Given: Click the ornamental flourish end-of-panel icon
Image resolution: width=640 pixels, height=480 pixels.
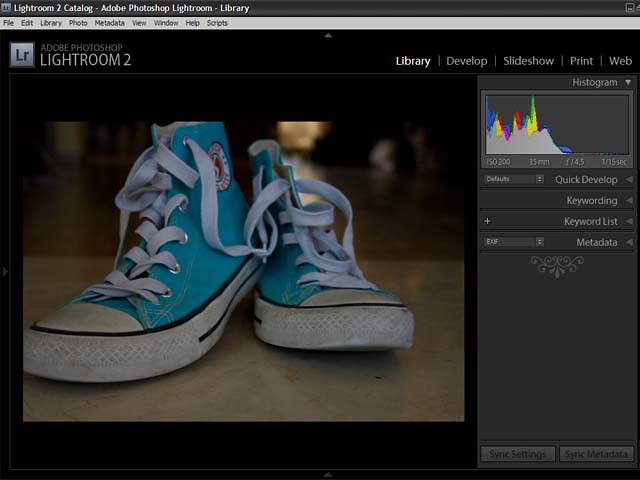Looking at the screenshot, I should coord(557,265).
